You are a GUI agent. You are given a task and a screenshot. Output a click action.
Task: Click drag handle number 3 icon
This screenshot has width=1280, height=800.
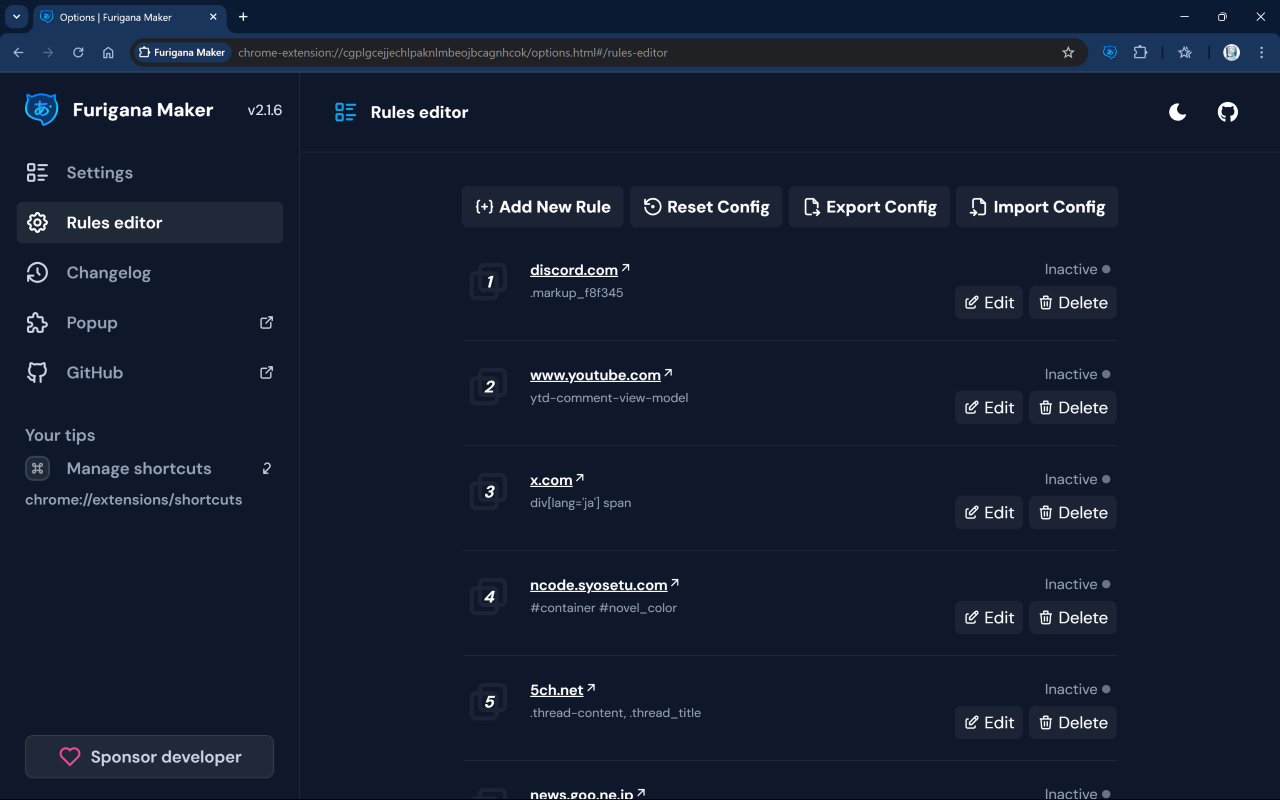point(489,492)
